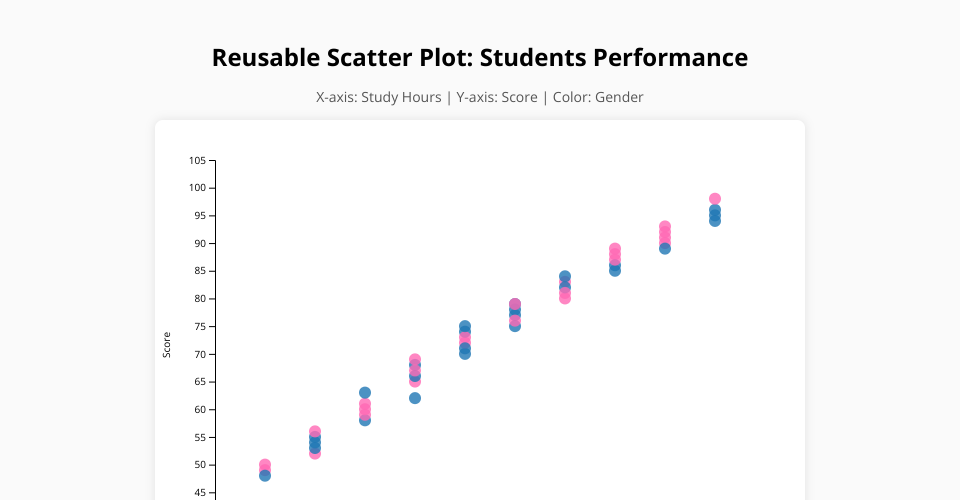The height and width of the screenshot is (500, 960).
Task: Click the pink dot at score 98
Action: click(715, 199)
